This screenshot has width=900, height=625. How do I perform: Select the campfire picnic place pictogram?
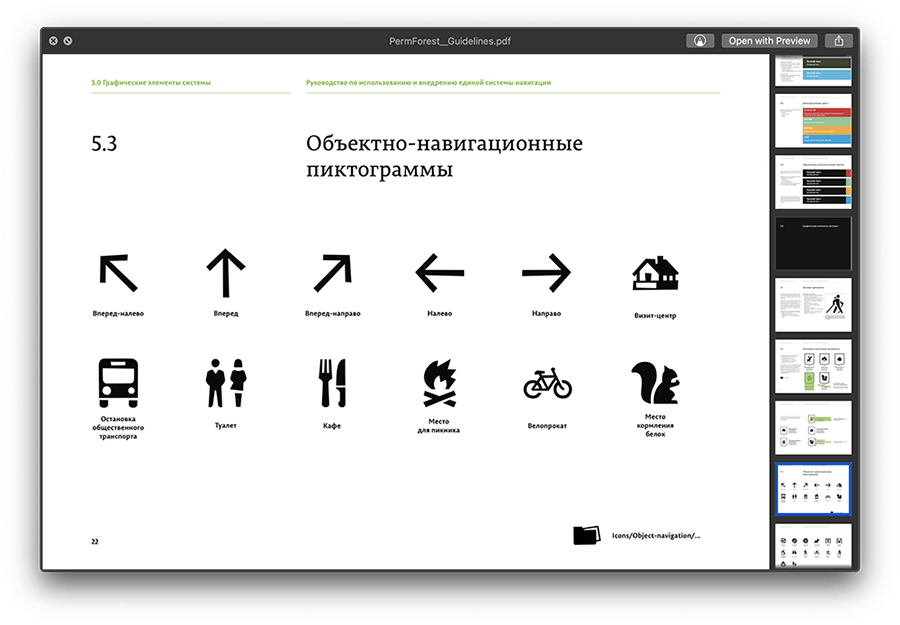tap(439, 384)
